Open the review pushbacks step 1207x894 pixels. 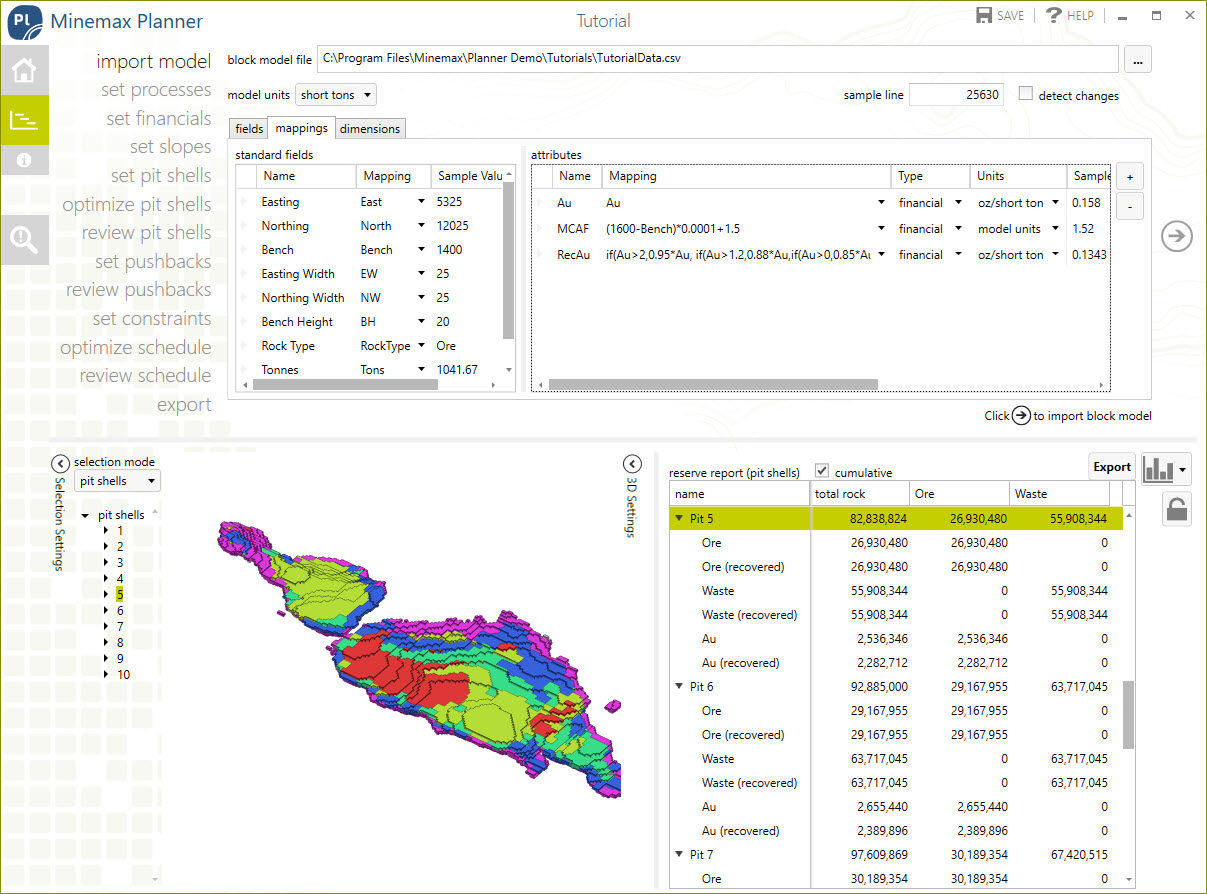pos(139,290)
